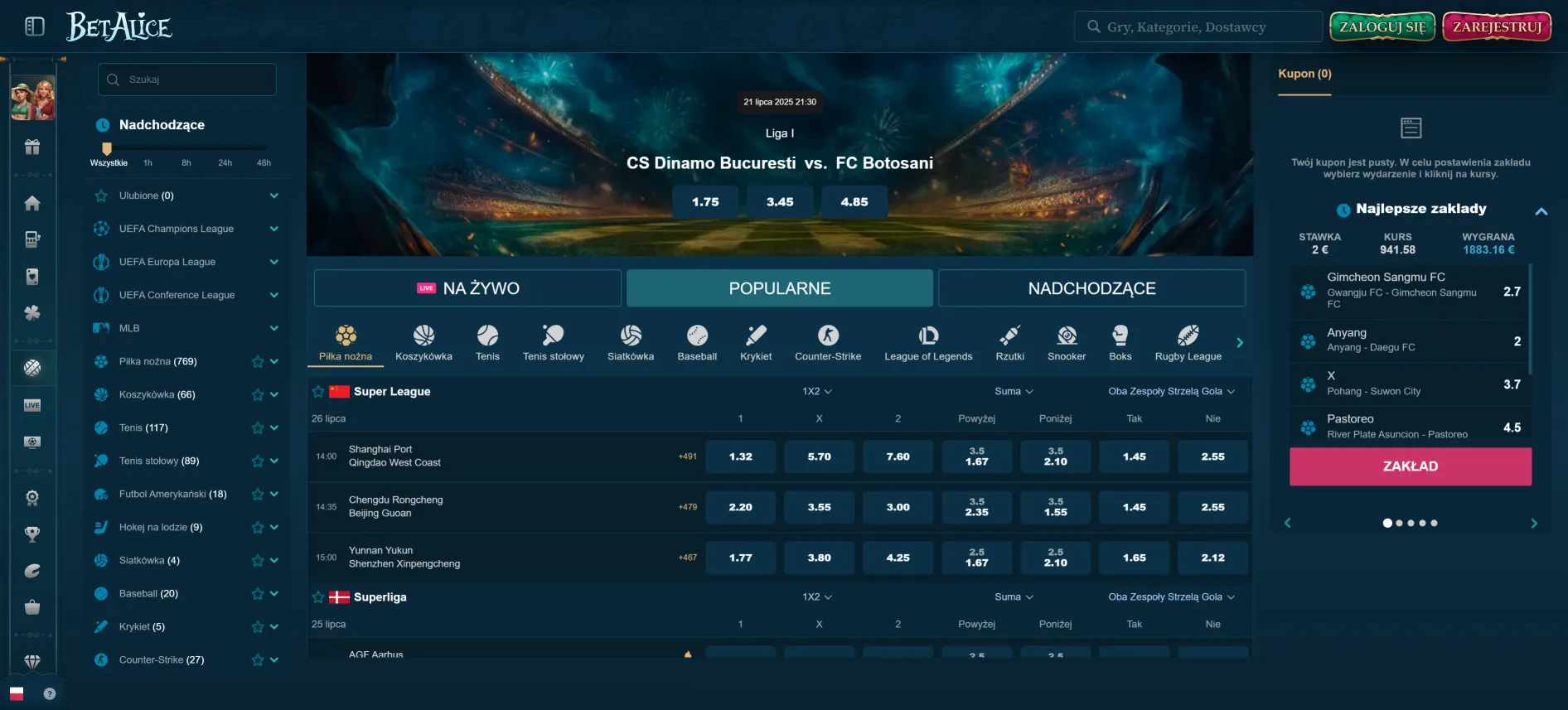
Task: Open the gift bonus icon in left rail
Action: (32, 147)
